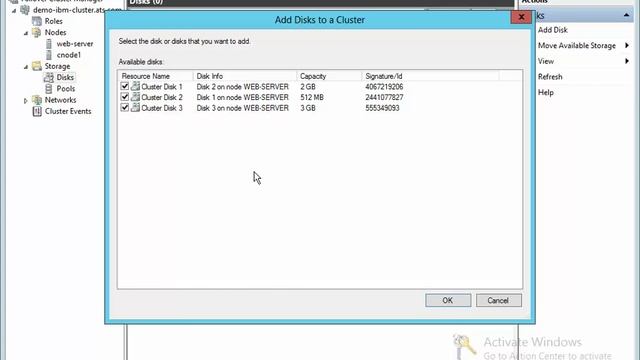Select the Cluster Disk 2 name text
Image resolution: width=640 pixels, height=360 pixels.
[162, 97]
